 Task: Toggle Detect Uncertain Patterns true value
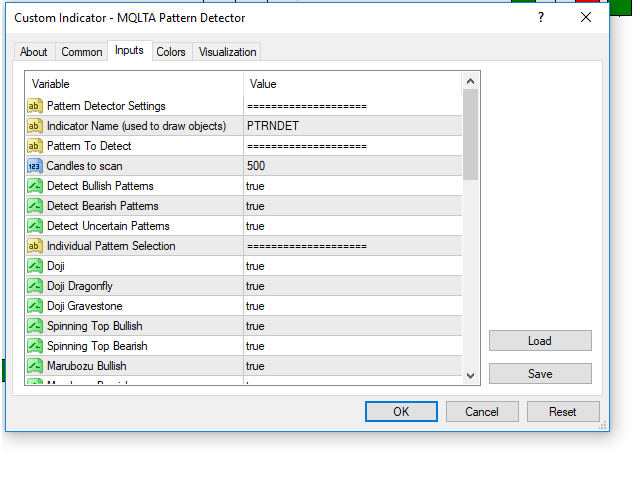click(x=353, y=226)
